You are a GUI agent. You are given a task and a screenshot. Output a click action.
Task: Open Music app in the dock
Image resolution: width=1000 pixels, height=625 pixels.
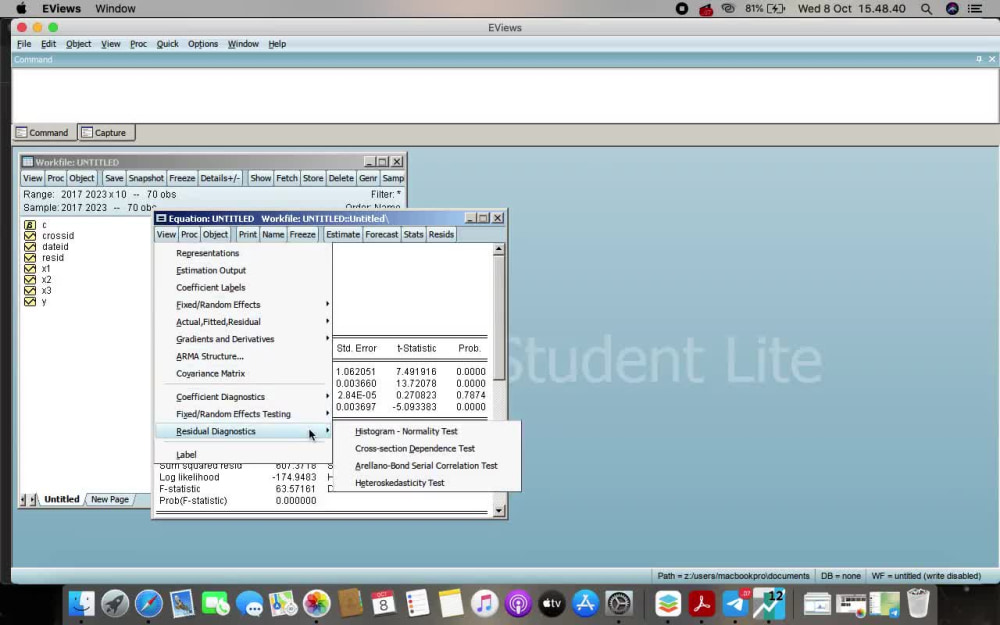[485, 603]
